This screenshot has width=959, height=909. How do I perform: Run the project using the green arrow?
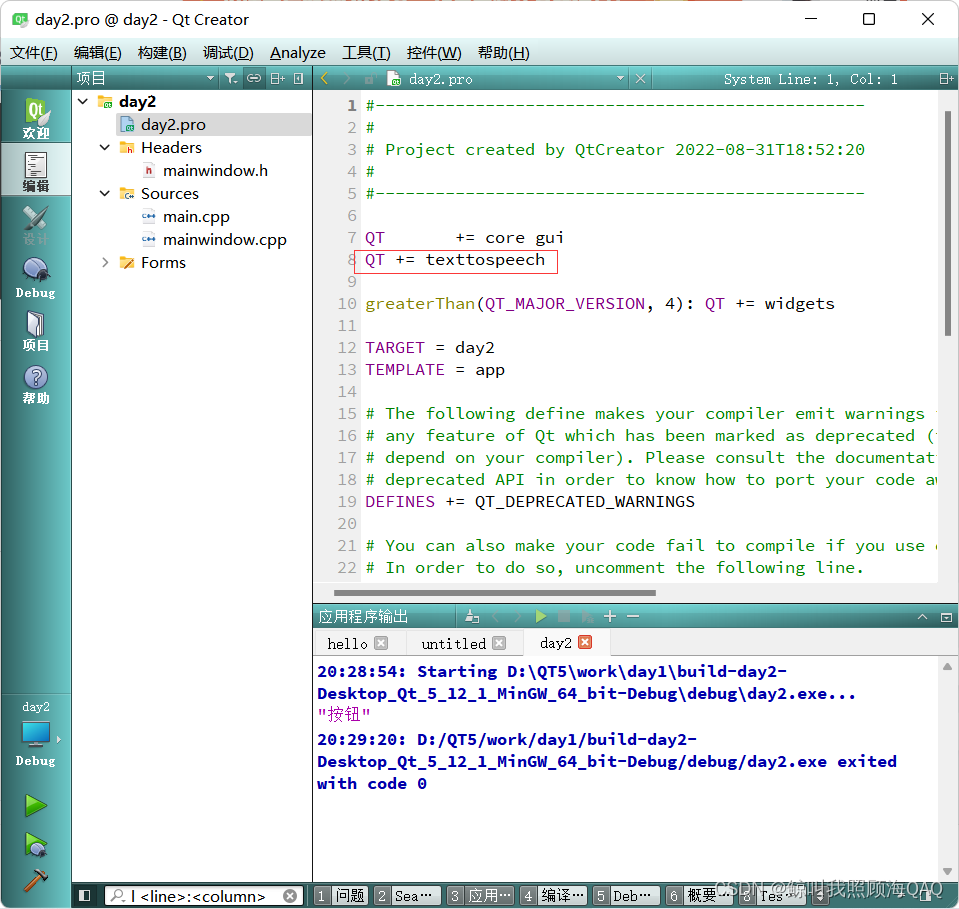(36, 805)
